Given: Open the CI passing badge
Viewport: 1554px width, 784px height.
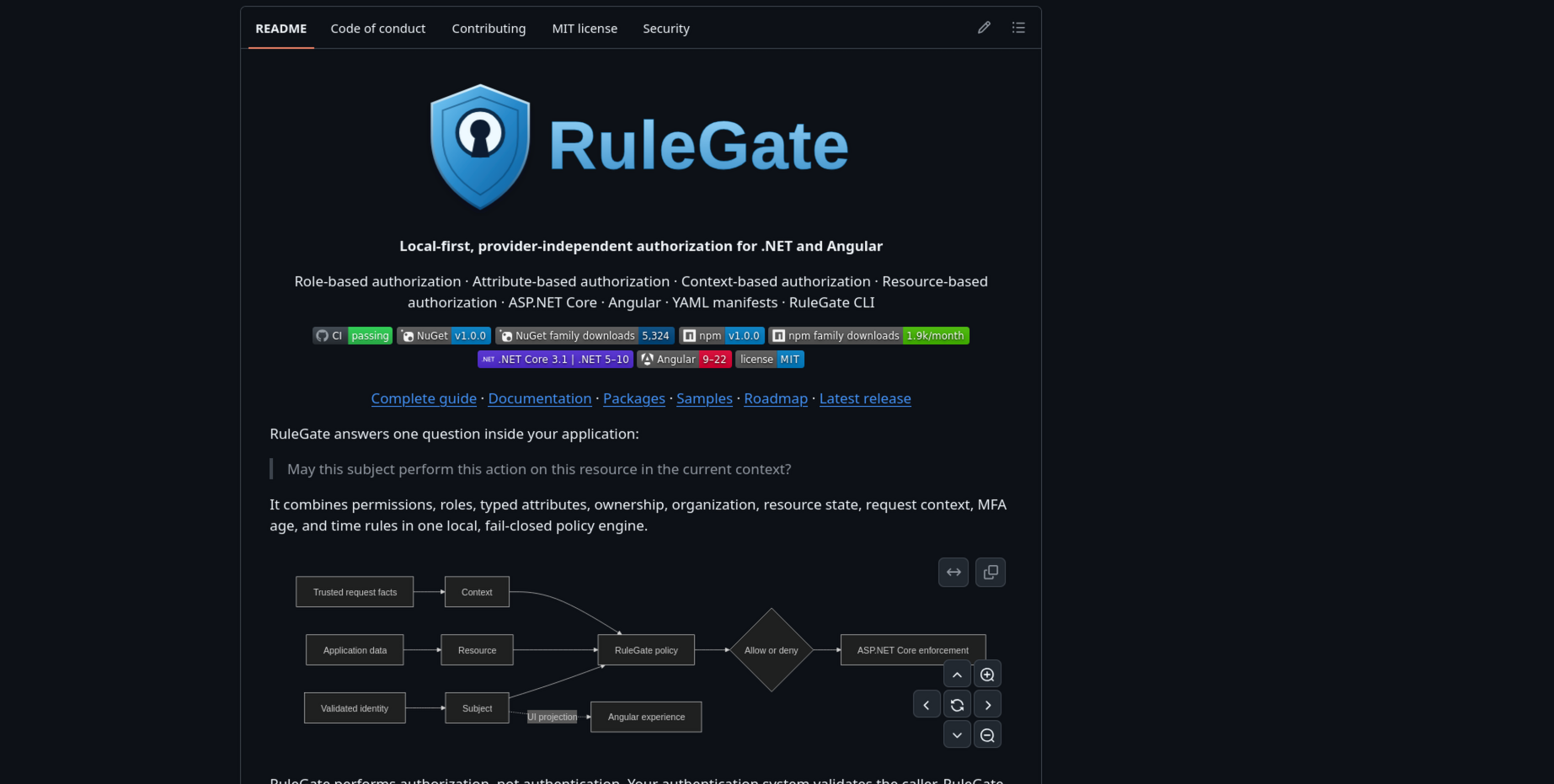Looking at the screenshot, I should point(352,336).
